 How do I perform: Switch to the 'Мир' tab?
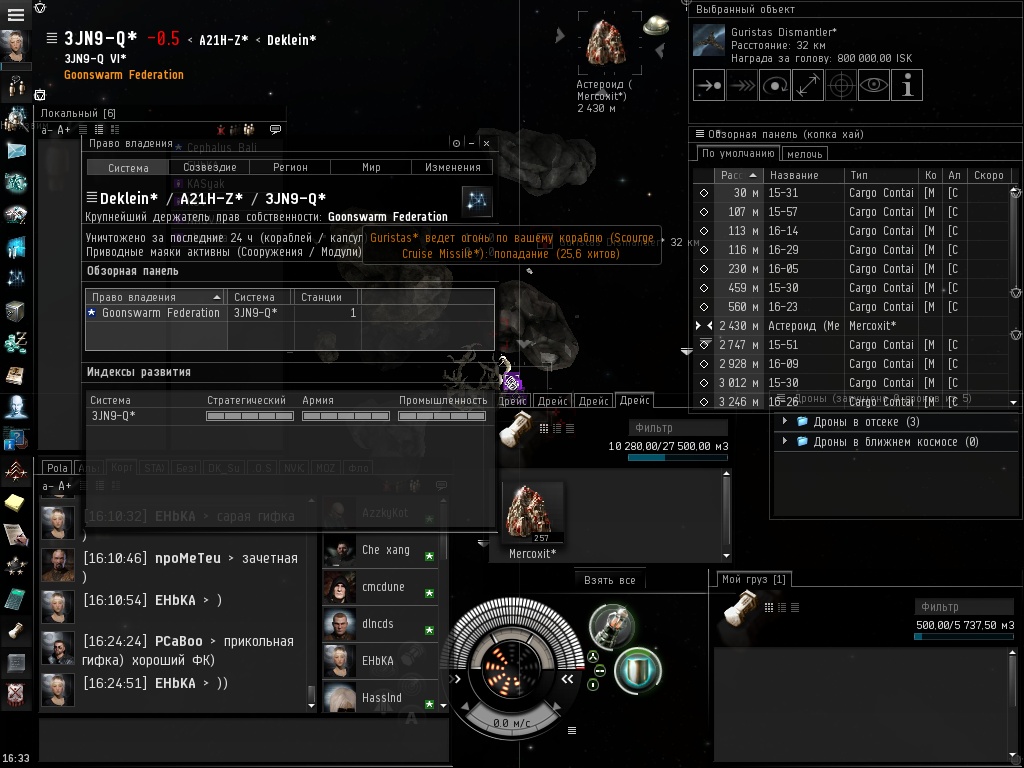371,167
